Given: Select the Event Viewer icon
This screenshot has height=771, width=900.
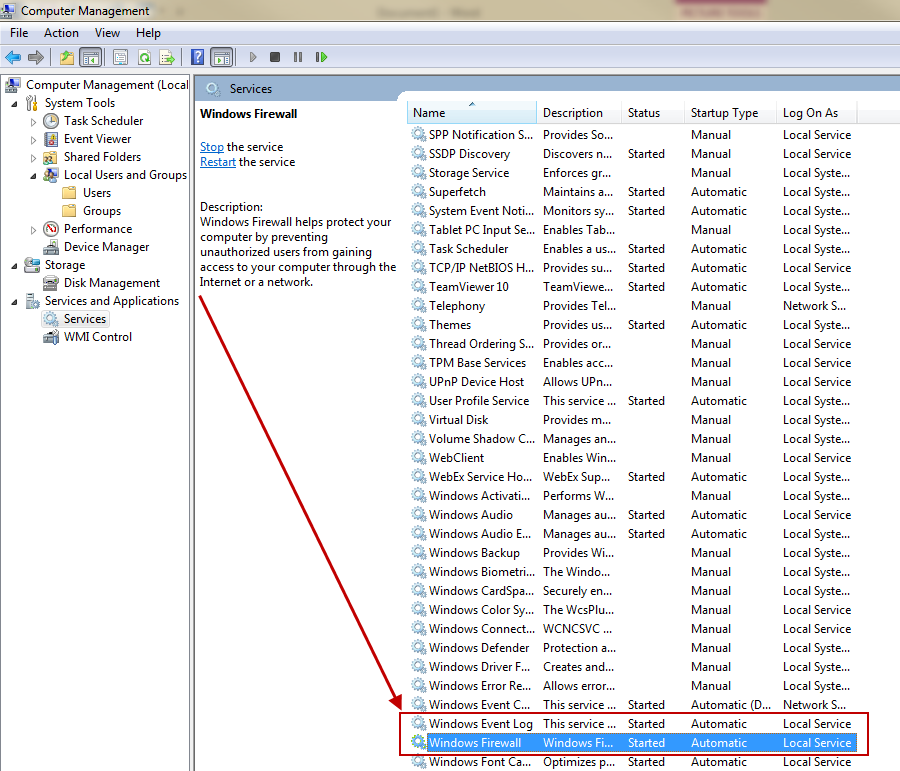Looking at the screenshot, I should click(50, 138).
